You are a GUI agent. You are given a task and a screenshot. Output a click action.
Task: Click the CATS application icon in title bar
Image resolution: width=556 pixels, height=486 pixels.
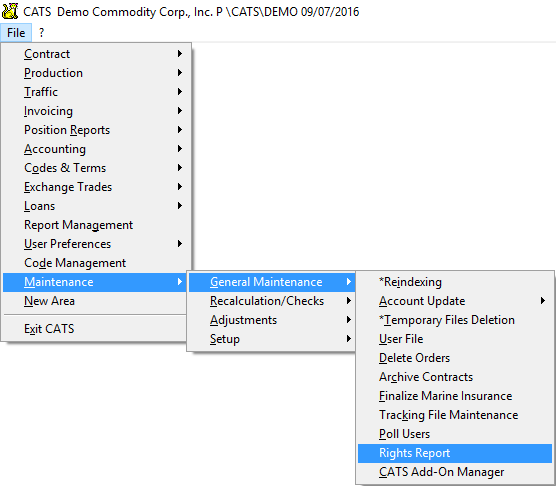10,11
